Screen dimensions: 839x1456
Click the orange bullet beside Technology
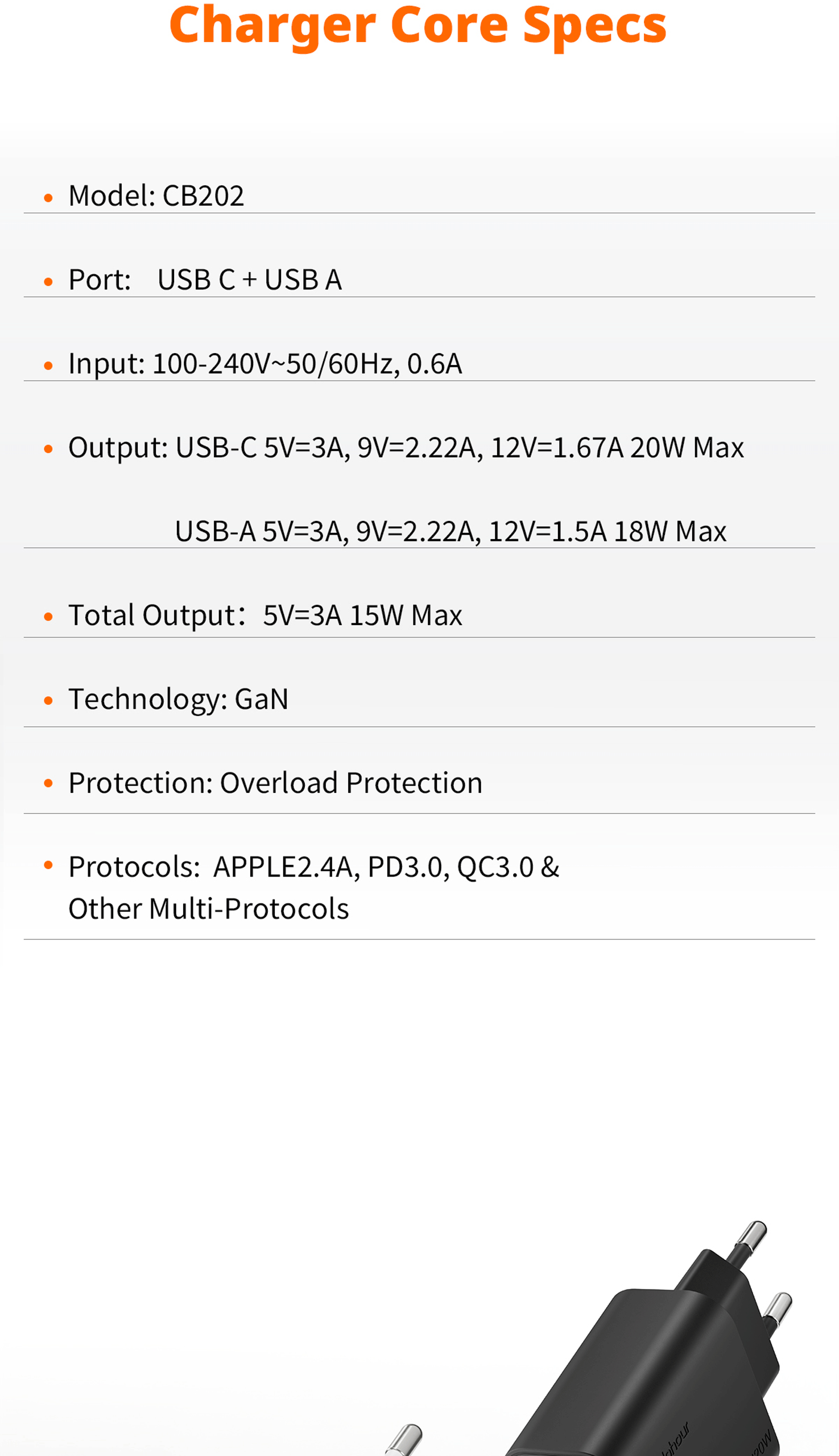(48, 701)
